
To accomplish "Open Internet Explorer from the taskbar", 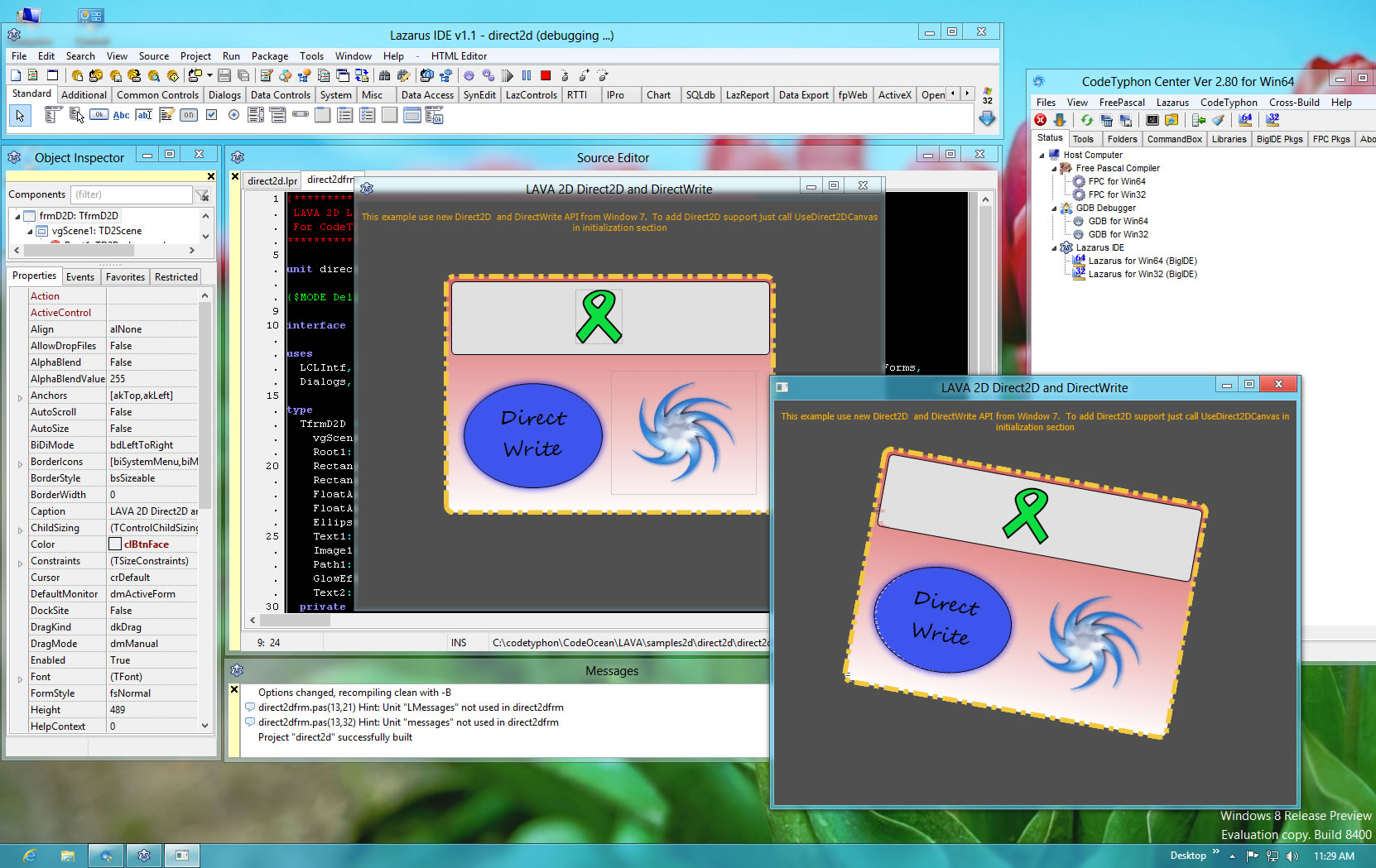I will pos(30,856).
